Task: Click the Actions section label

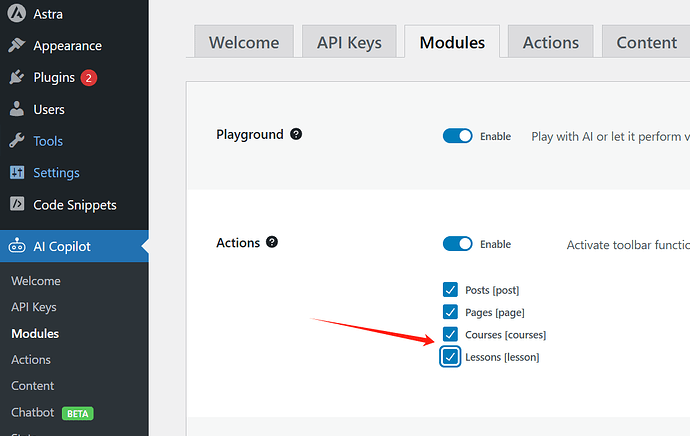Action: [x=238, y=242]
